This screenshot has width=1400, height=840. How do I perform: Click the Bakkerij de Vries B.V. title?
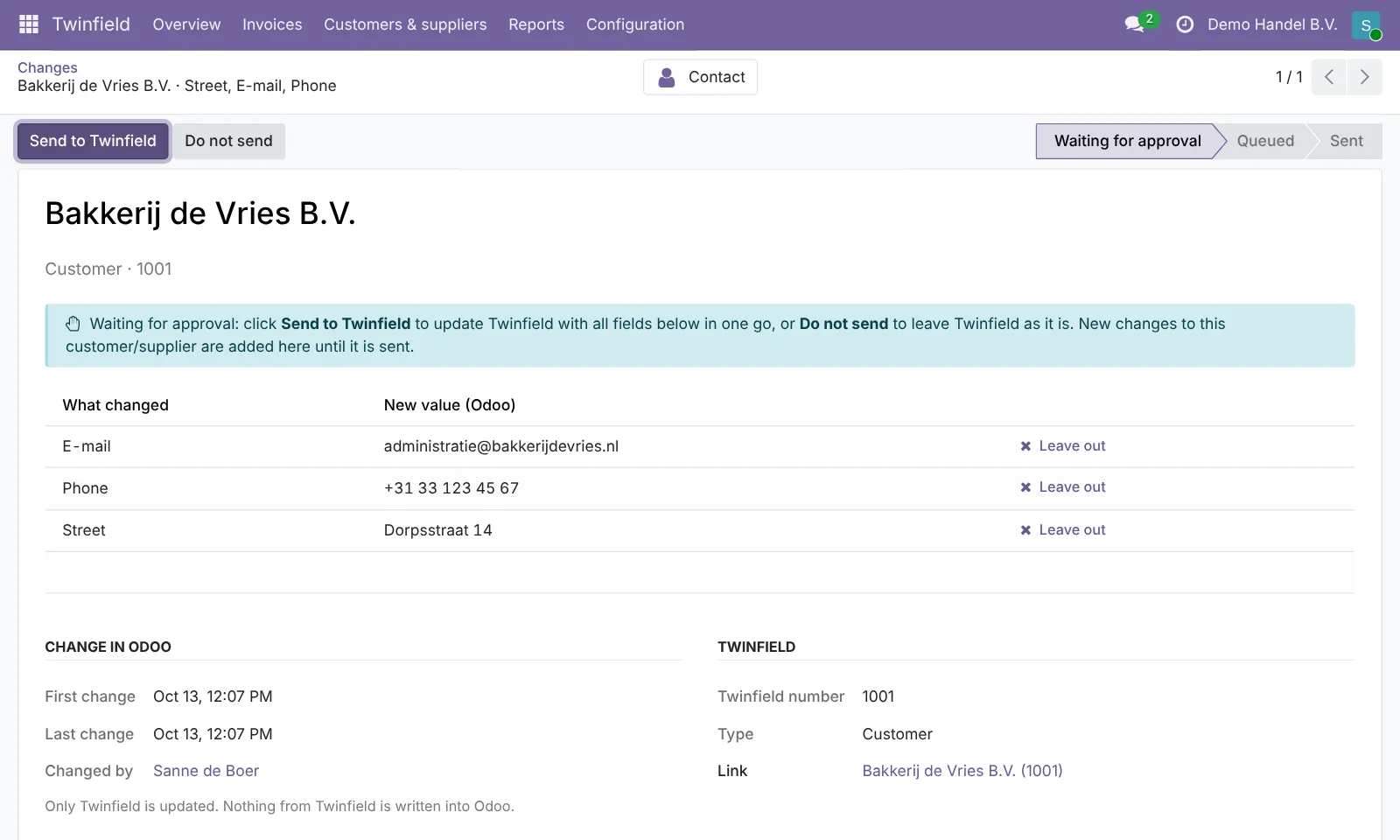(x=200, y=213)
